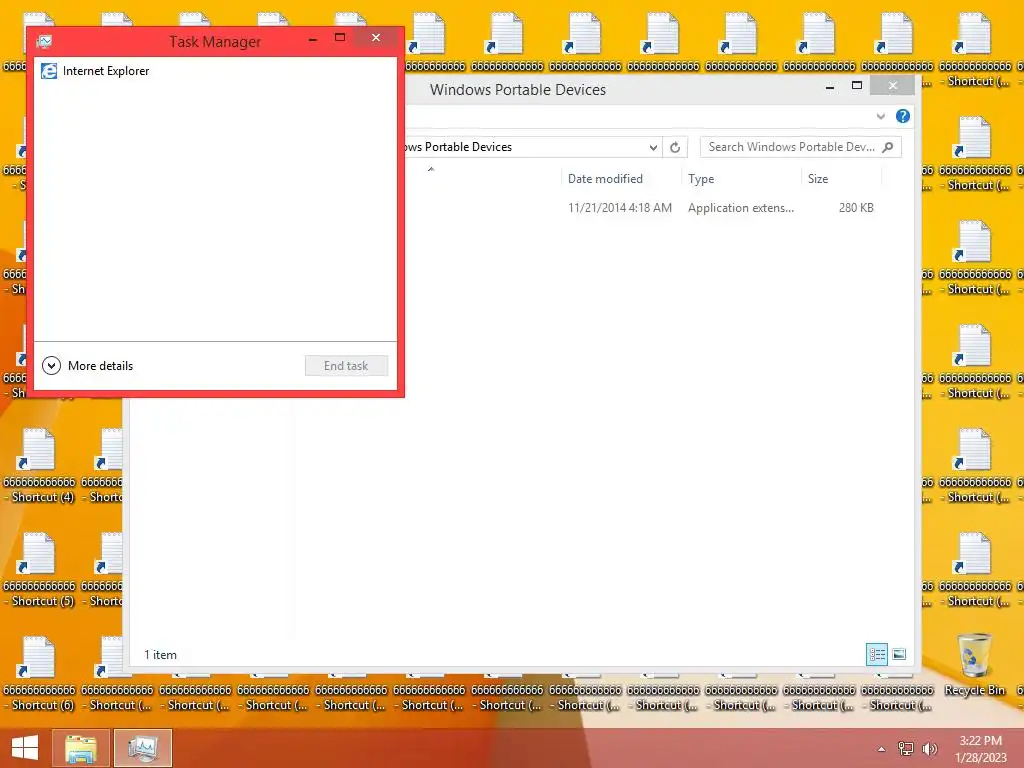The image size is (1024, 768).
Task: Click the address path Portable Devices
Action: [468, 147]
